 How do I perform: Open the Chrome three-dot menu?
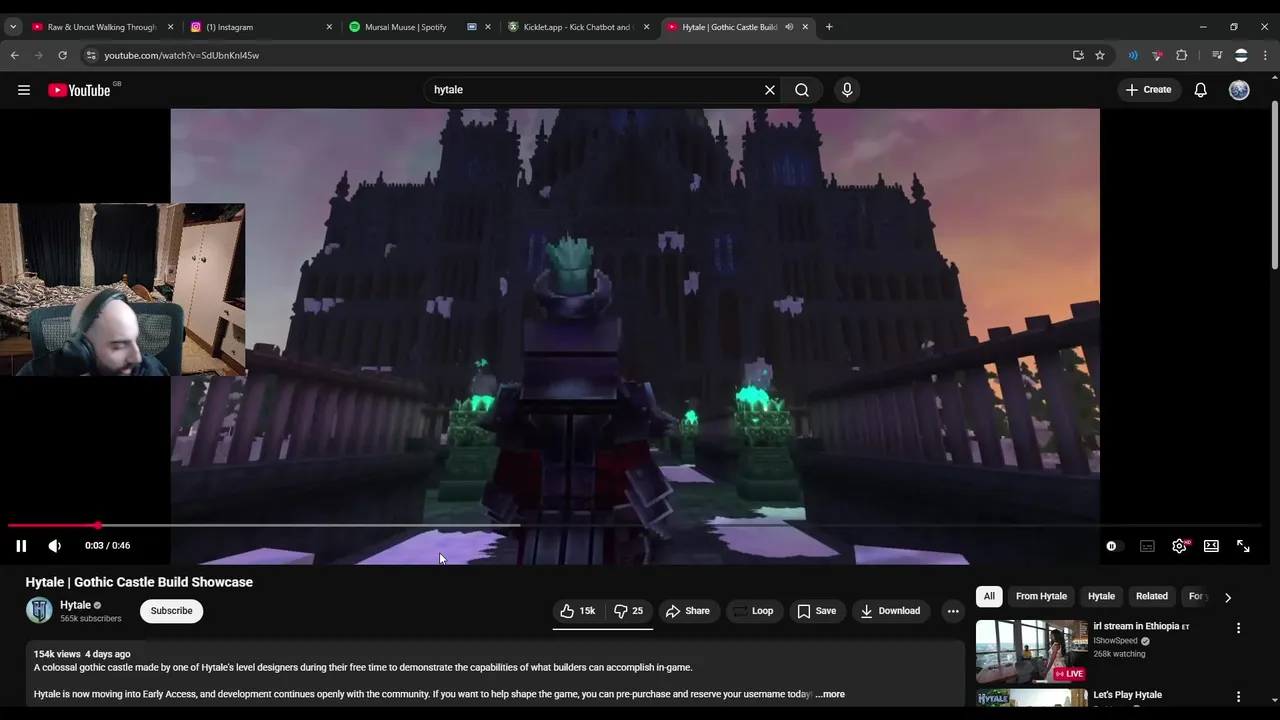click(1265, 55)
